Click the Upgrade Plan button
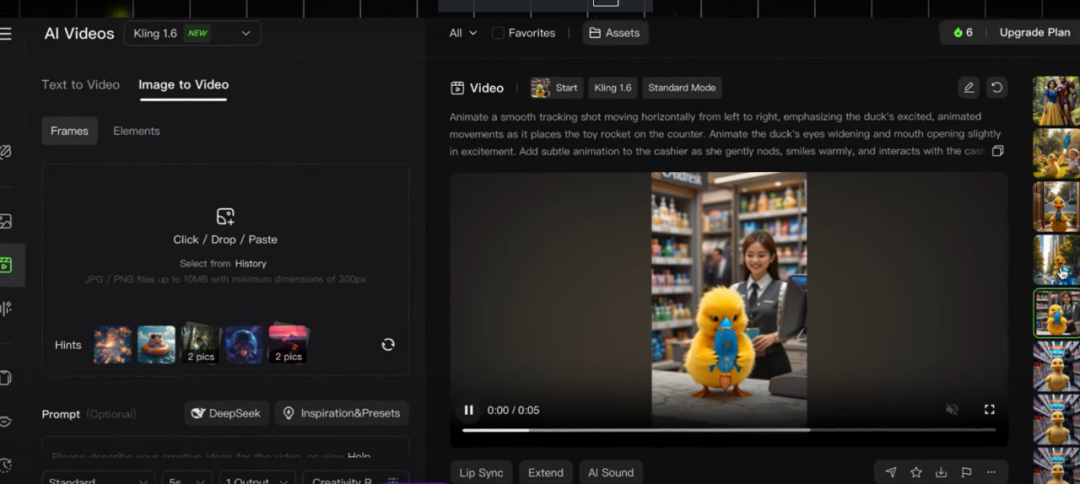The width and height of the screenshot is (1080, 484). [1034, 33]
